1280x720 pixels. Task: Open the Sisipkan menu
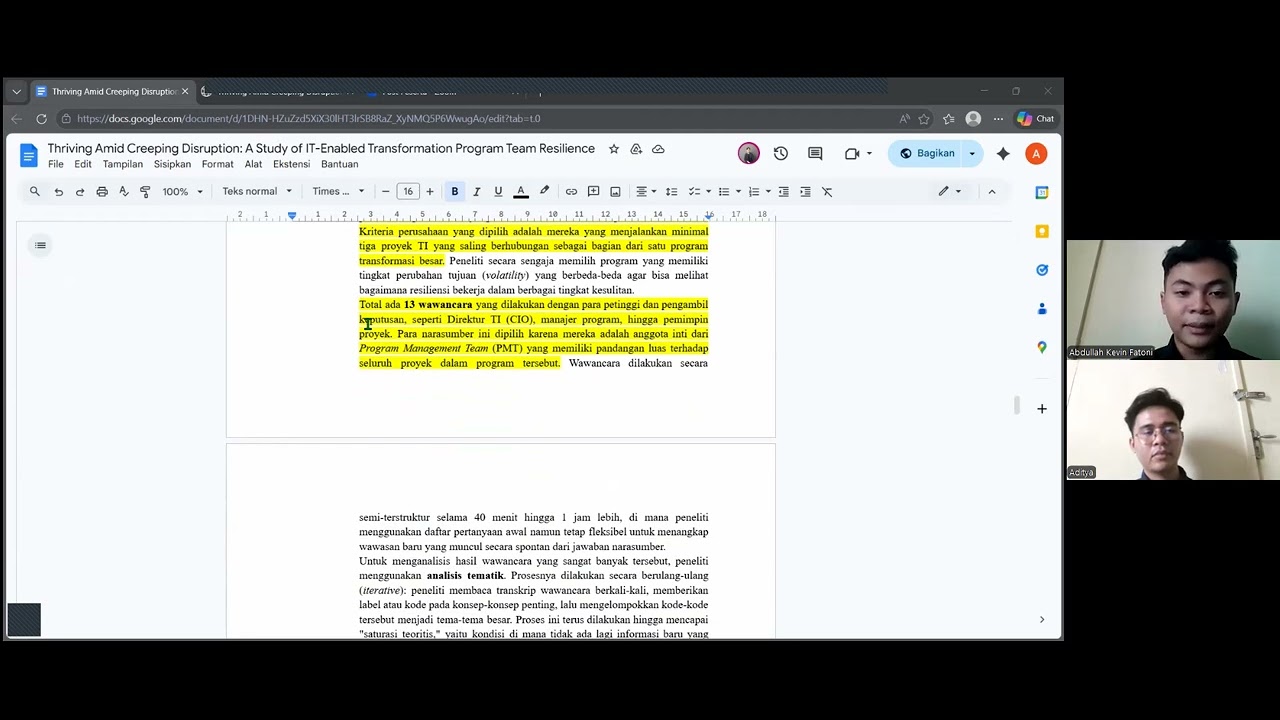click(x=172, y=164)
